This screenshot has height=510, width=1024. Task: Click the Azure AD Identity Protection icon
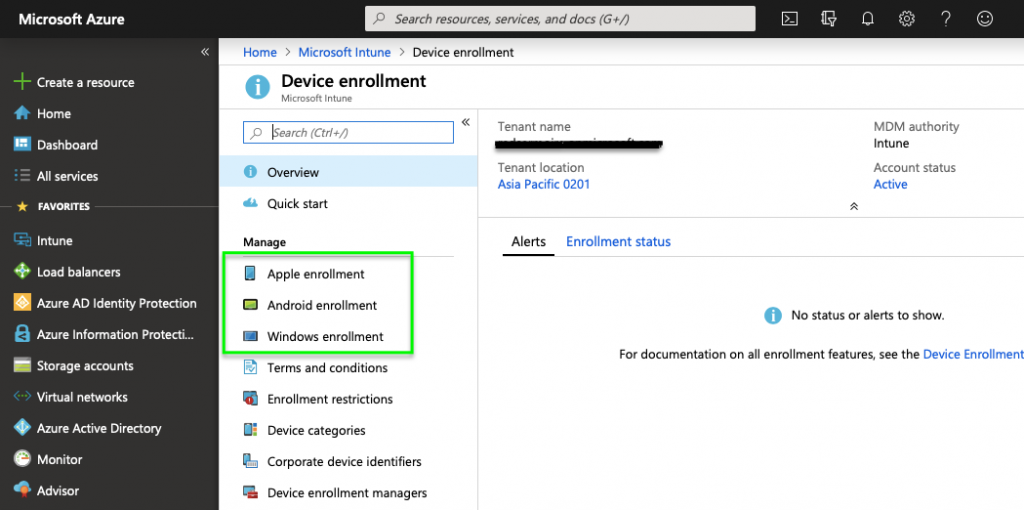coord(22,303)
